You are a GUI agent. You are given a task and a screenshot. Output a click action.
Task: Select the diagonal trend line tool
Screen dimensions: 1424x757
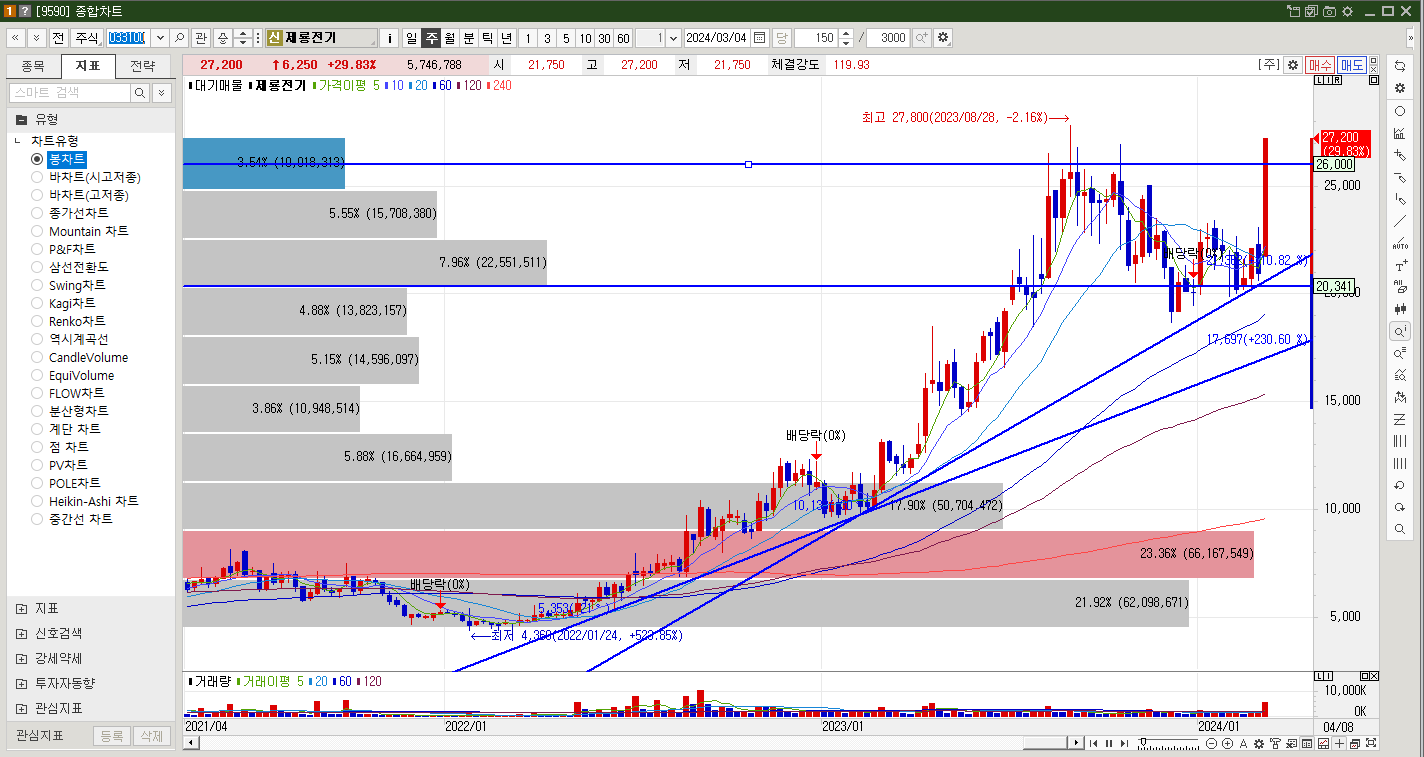pos(1400,221)
